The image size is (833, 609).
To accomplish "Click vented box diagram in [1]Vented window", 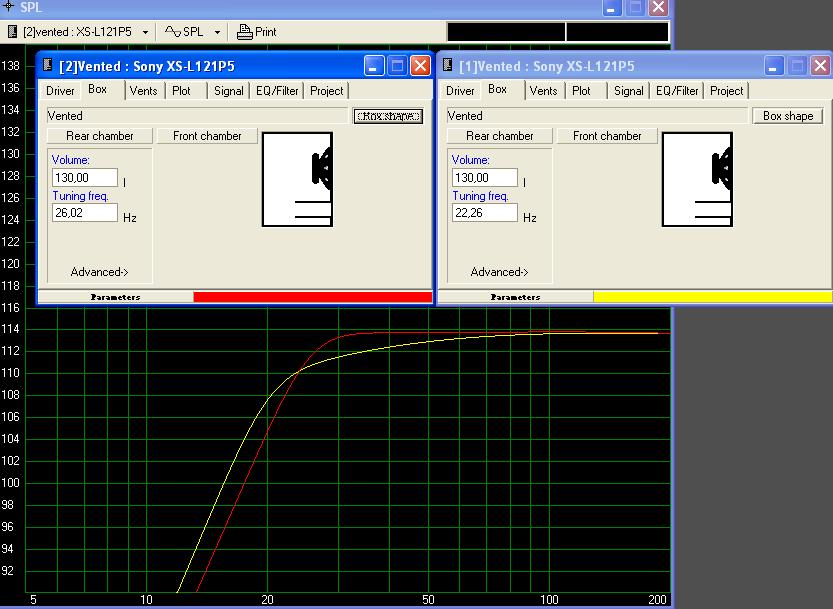I will coord(698,180).
